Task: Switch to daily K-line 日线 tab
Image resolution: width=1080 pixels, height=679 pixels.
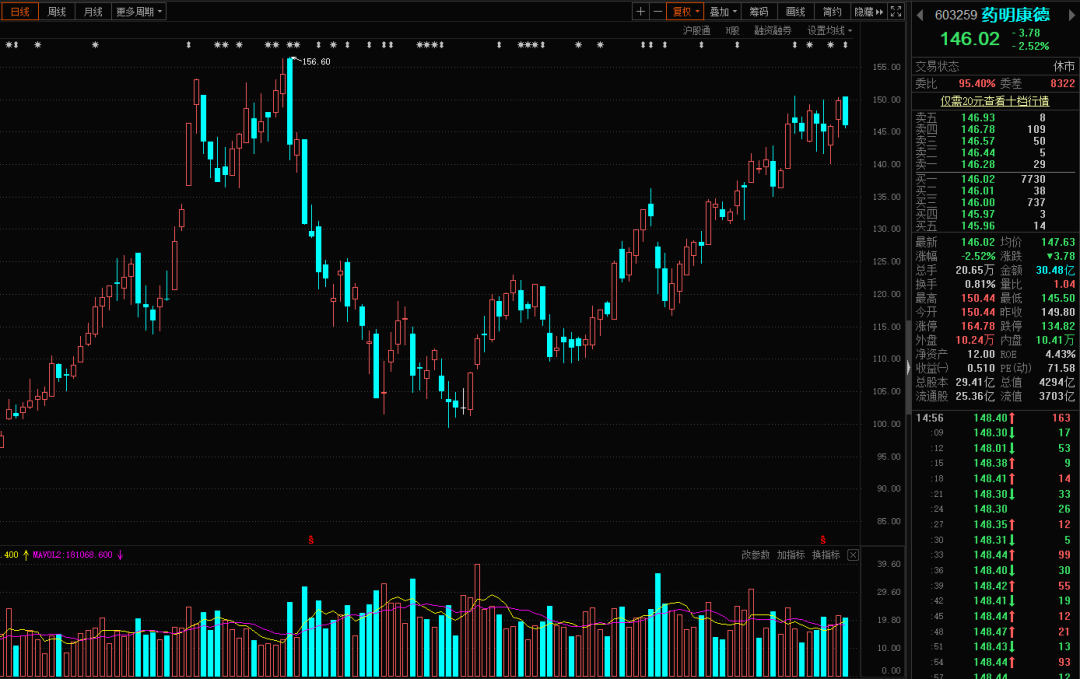Action: tap(19, 12)
